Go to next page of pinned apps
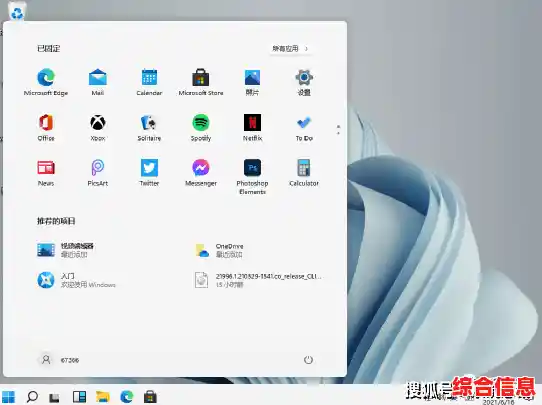The image size is (542, 405). pos(338,133)
